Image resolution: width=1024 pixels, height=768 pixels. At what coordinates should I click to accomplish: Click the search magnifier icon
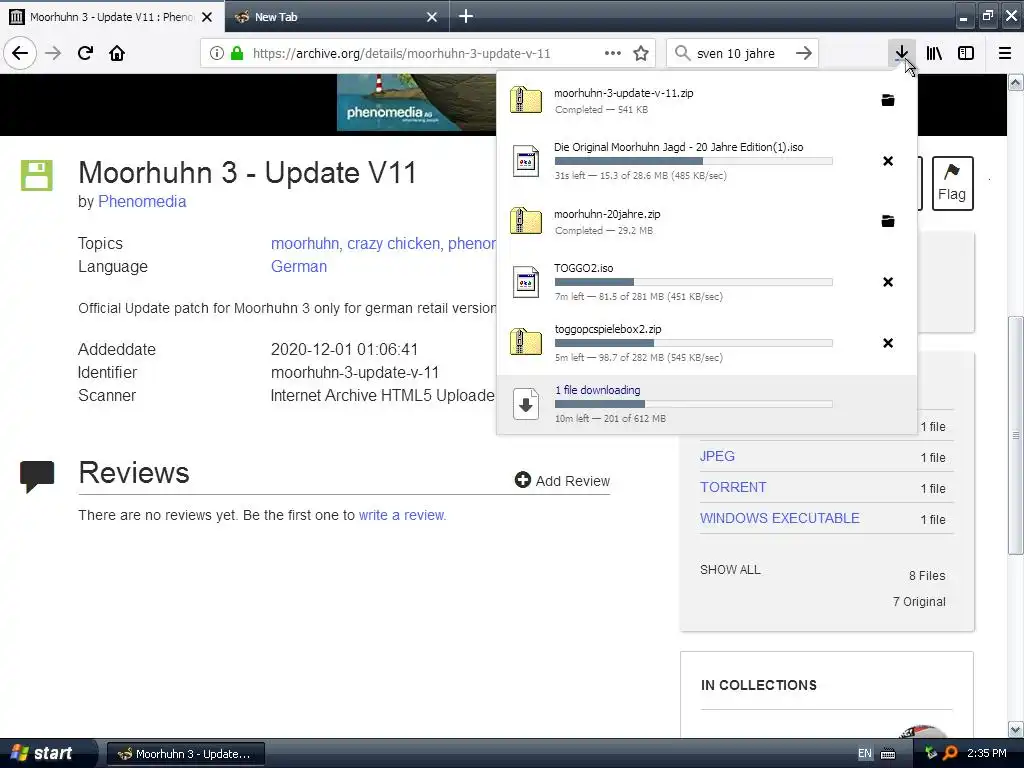(682, 53)
